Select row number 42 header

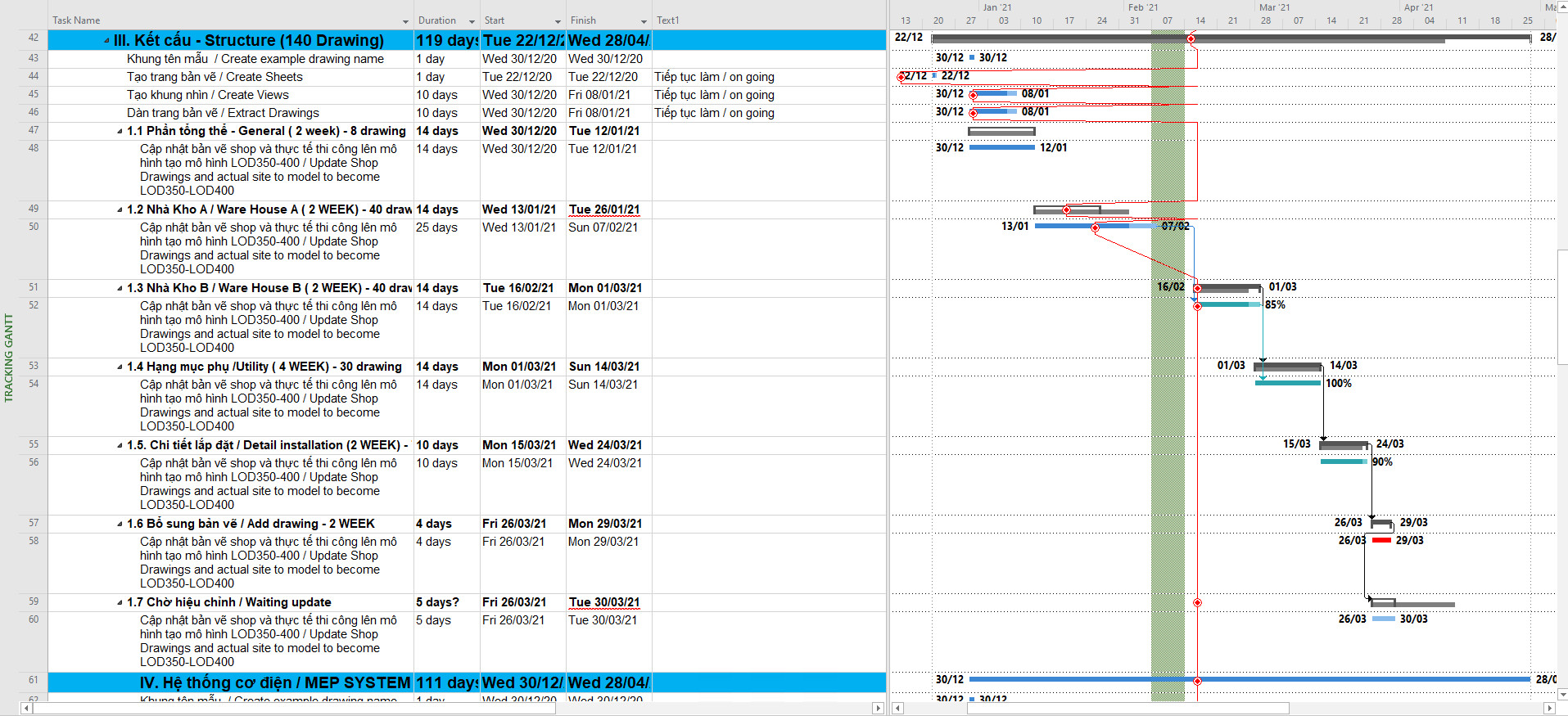pyautogui.click(x=34, y=38)
